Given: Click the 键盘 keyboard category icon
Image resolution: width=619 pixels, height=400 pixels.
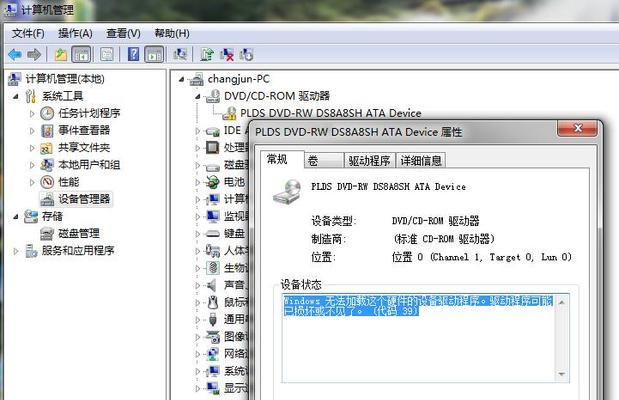Looking at the screenshot, I should [212, 233].
